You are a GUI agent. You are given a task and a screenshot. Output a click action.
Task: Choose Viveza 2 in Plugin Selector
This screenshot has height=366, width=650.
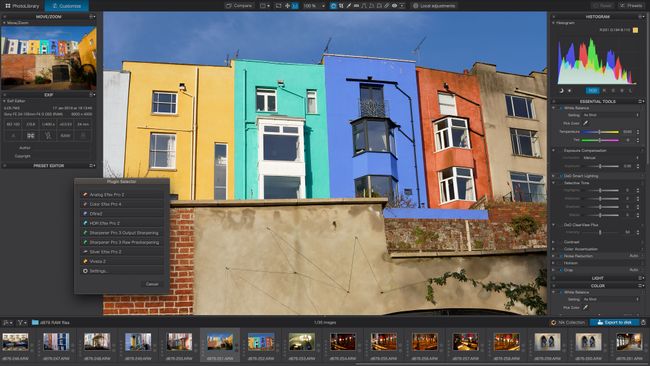pos(121,261)
